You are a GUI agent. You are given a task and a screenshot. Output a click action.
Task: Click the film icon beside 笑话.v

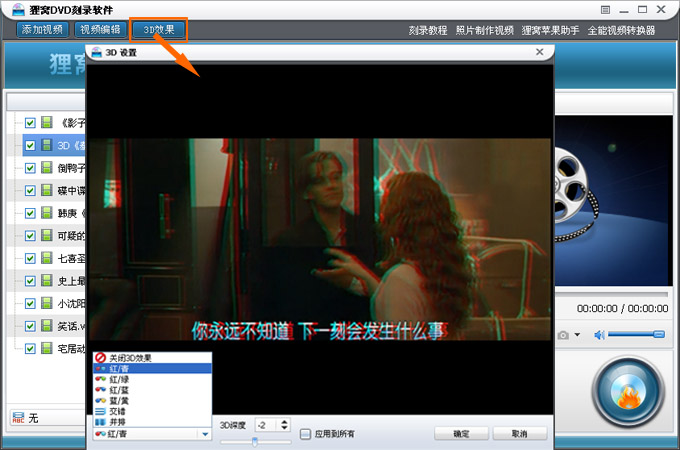(x=47, y=326)
